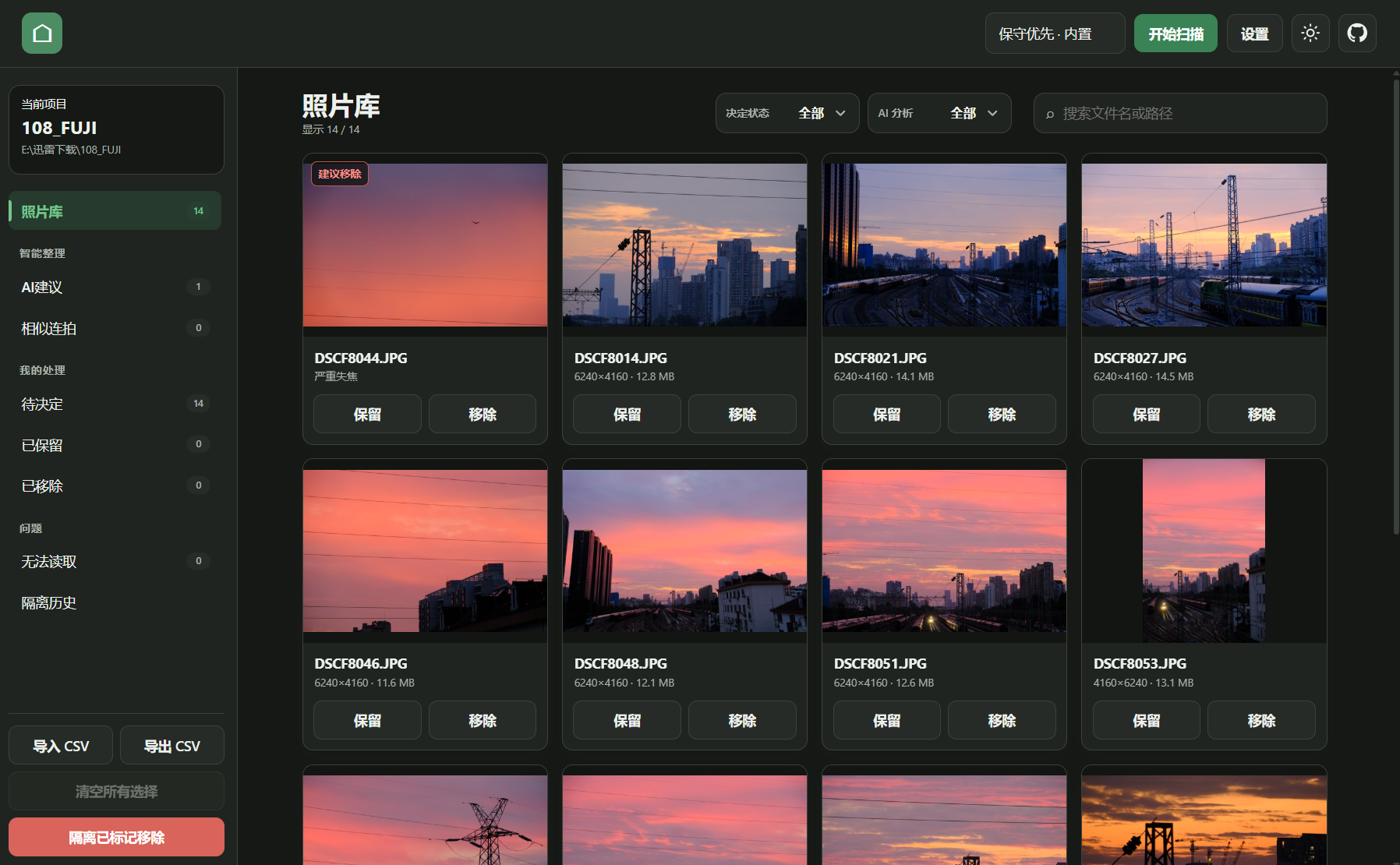Click the green home logo icon

coord(42,34)
